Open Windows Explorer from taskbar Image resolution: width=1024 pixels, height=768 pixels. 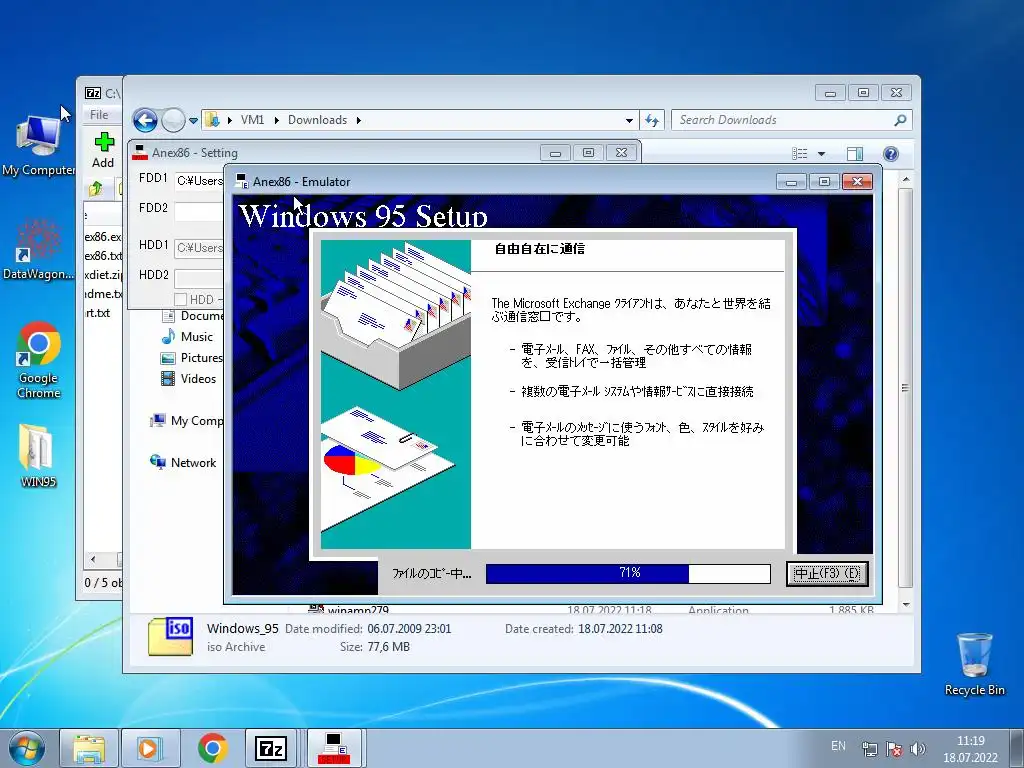point(89,748)
